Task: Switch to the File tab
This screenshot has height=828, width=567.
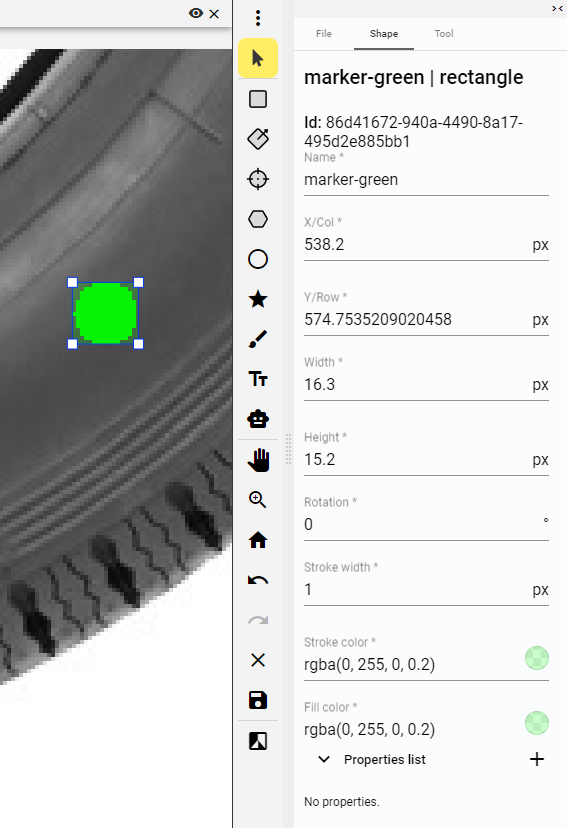Action: point(324,34)
